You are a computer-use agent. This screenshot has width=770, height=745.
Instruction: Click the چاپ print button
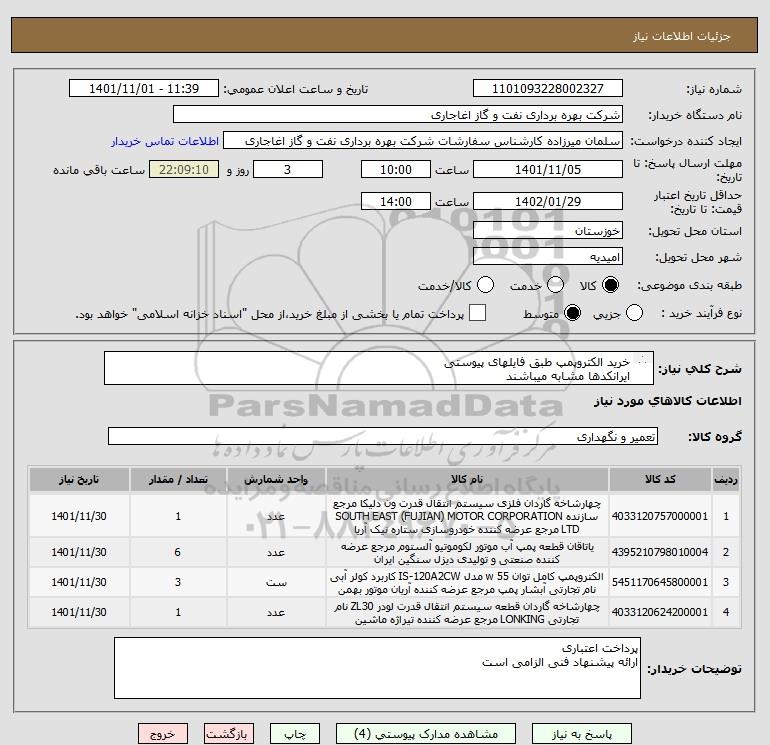tap(295, 734)
